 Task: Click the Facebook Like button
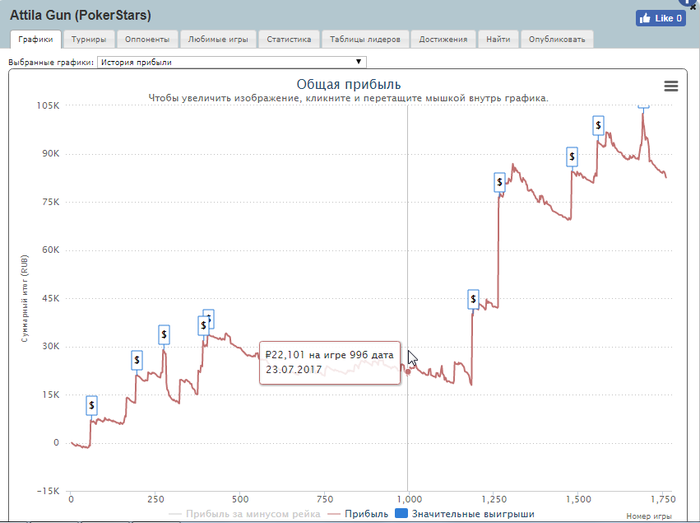coord(661,18)
